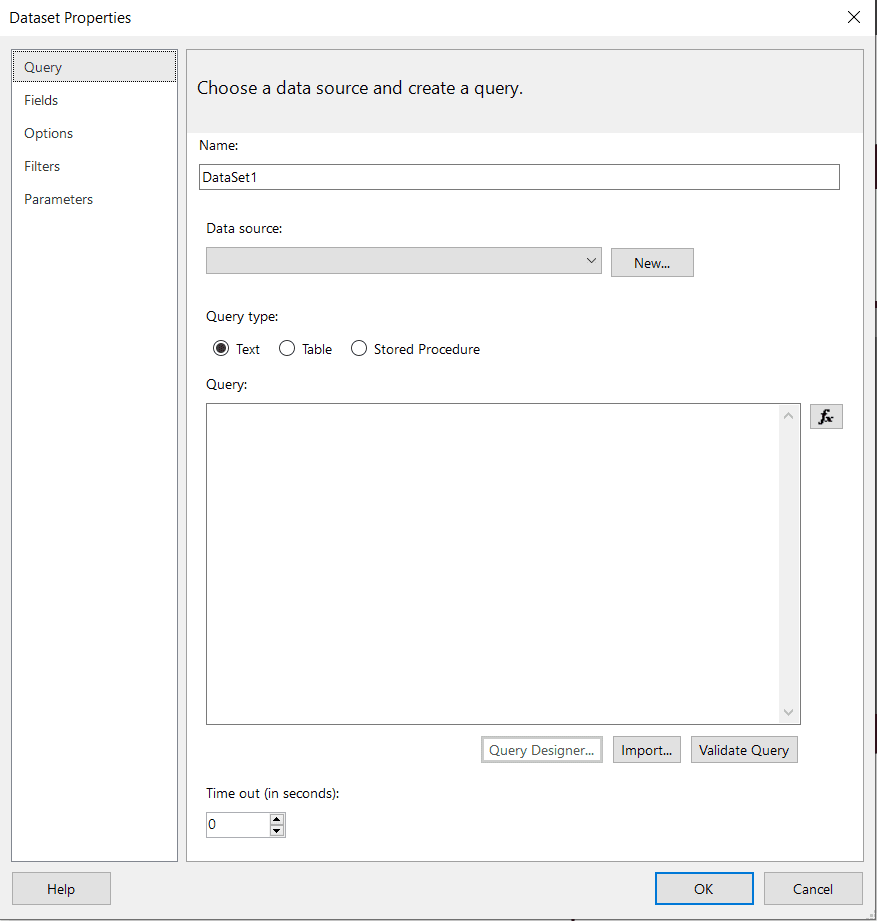This screenshot has width=877, height=921.
Task: Open the Query Designer
Action: click(x=542, y=750)
